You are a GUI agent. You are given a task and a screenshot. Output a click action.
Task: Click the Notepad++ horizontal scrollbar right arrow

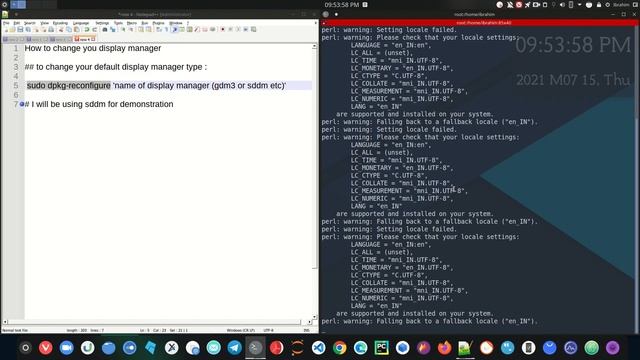309,322
